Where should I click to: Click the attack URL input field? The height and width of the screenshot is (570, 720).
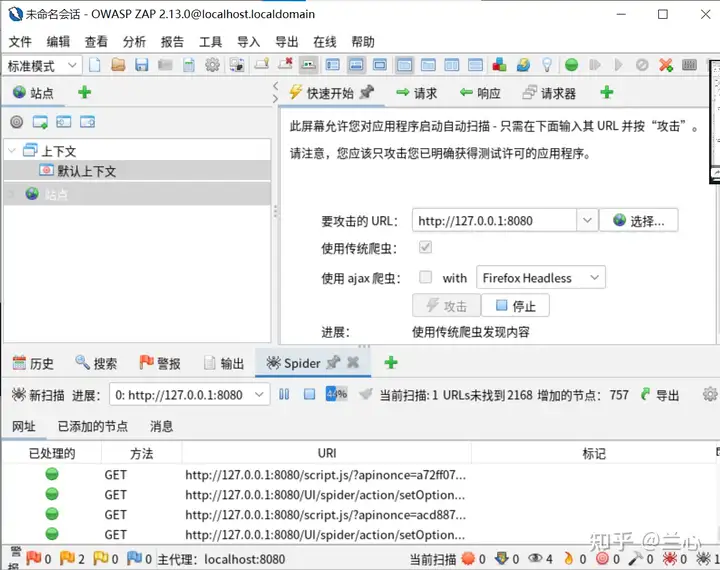click(x=495, y=220)
